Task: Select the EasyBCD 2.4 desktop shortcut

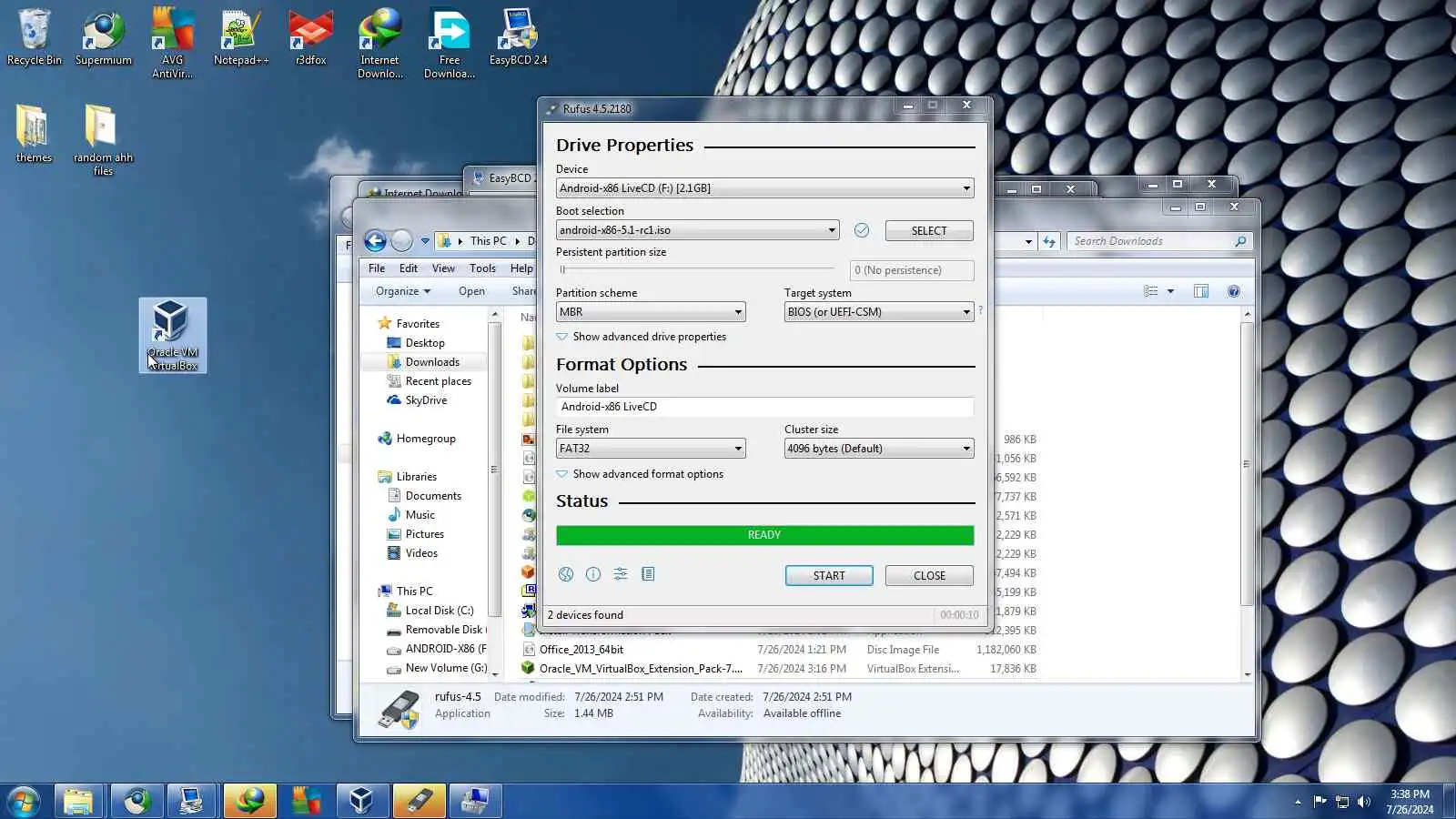Action: (x=519, y=37)
